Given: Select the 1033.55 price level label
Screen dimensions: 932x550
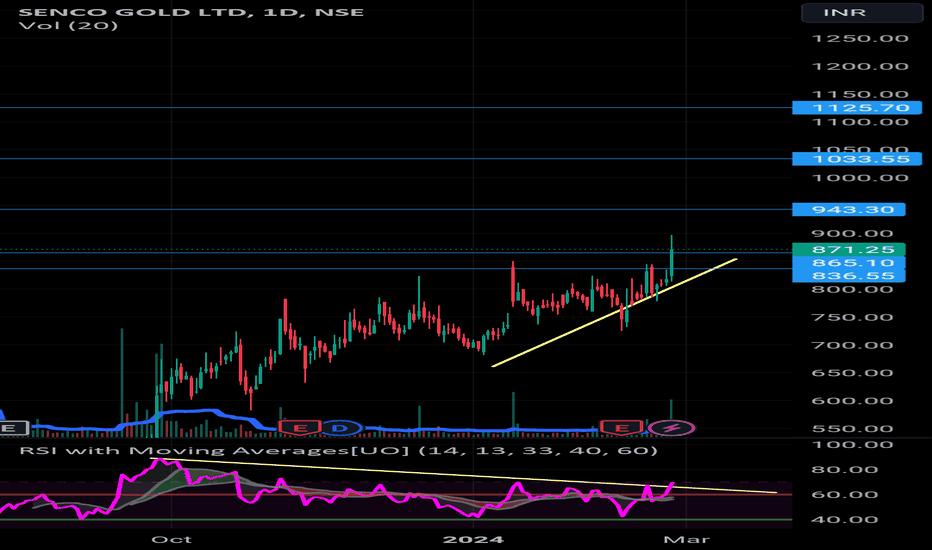Looking at the screenshot, I should pyautogui.click(x=857, y=159).
